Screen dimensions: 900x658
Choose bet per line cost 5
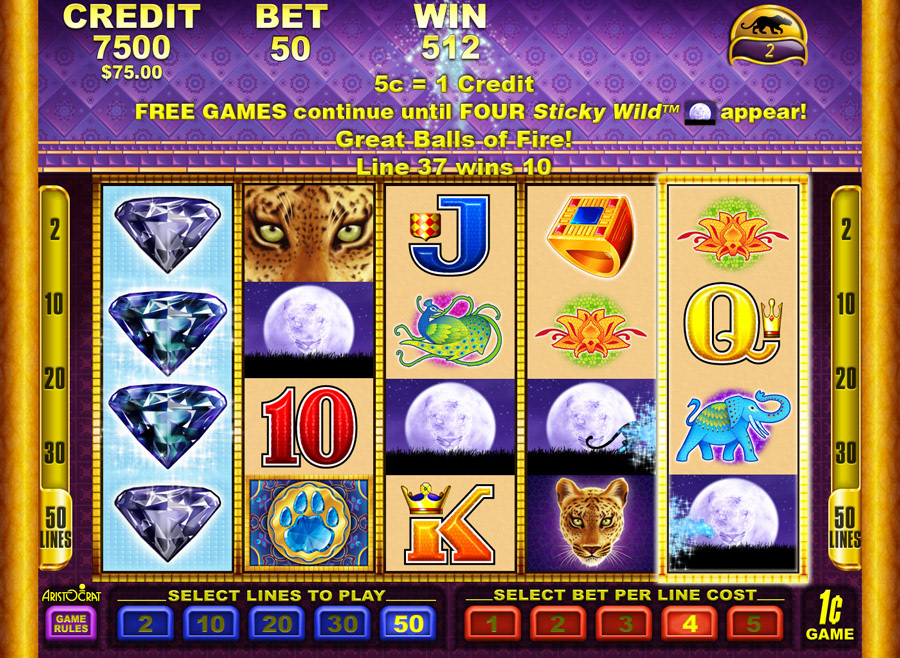[755, 624]
